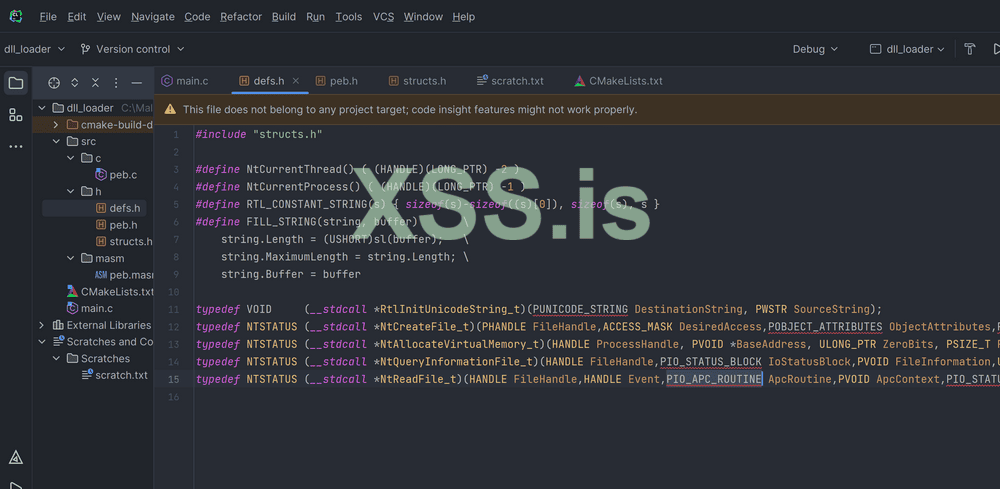Collapse the Scratches folder
This screenshot has height=489, width=1000.
56,358
